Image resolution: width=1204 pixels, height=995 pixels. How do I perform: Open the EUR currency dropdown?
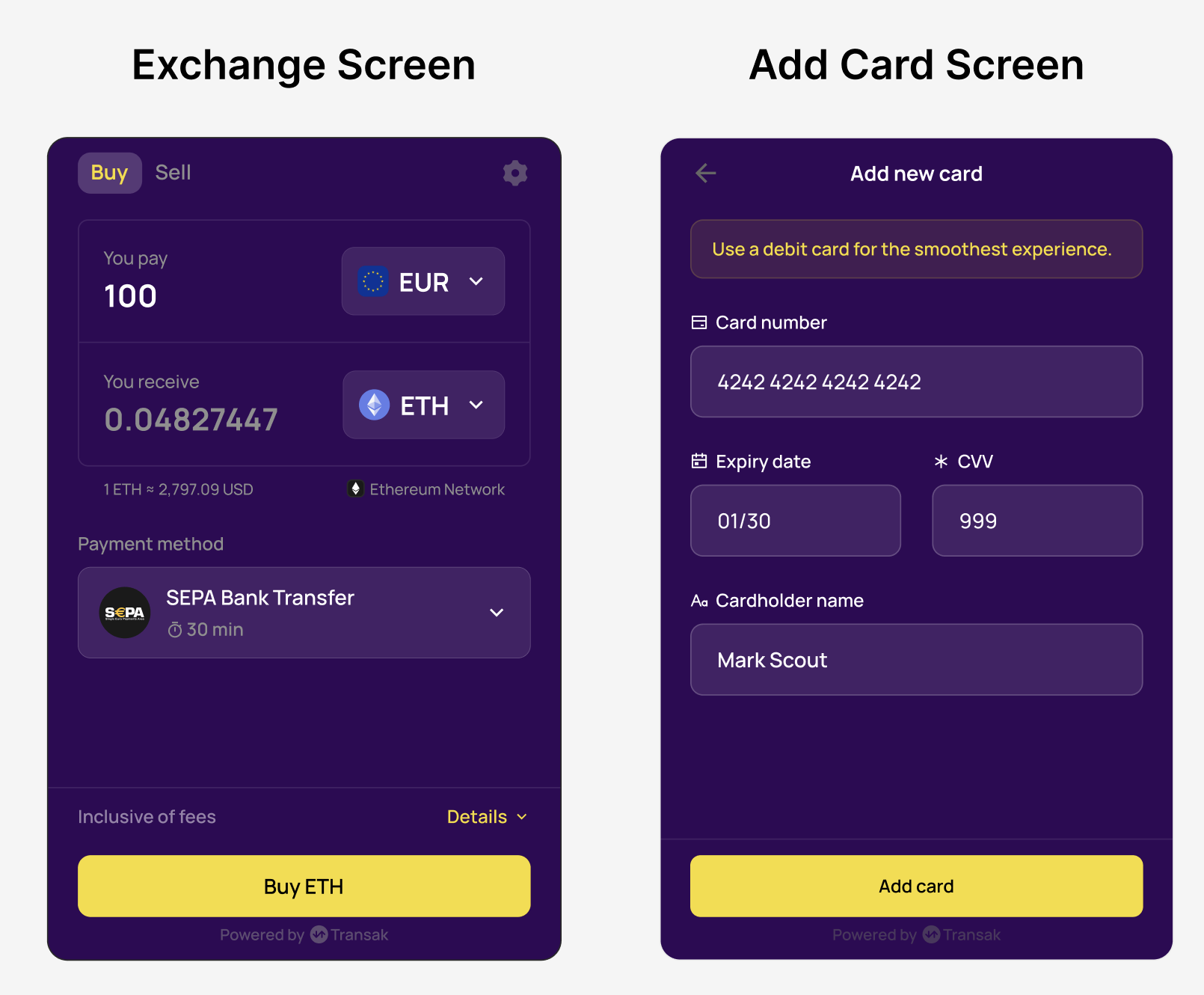pyautogui.click(x=423, y=281)
